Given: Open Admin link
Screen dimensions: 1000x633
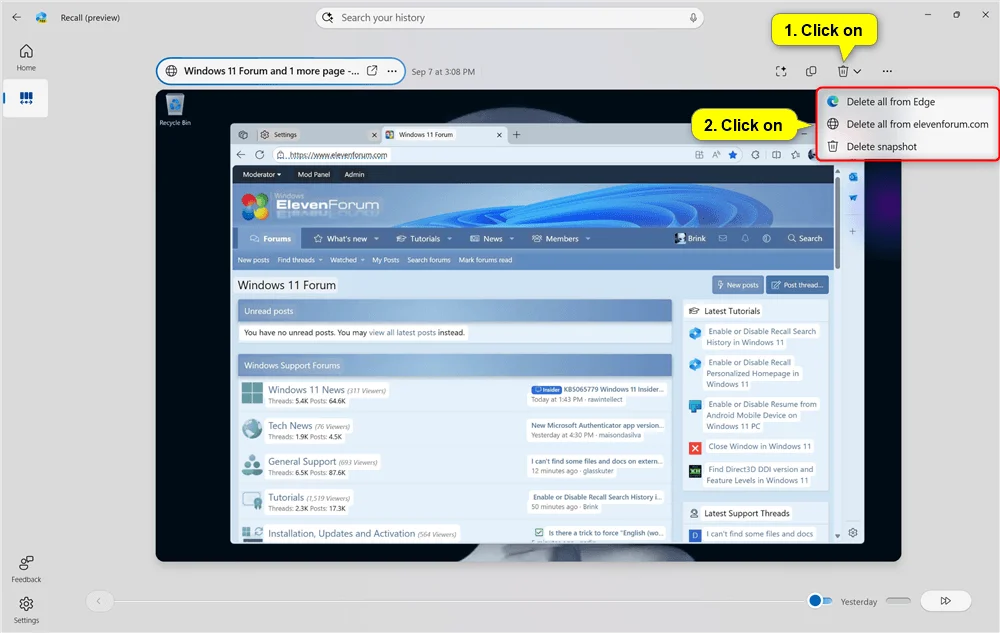Looking at the screenshot, I should [x=355, y=174].
